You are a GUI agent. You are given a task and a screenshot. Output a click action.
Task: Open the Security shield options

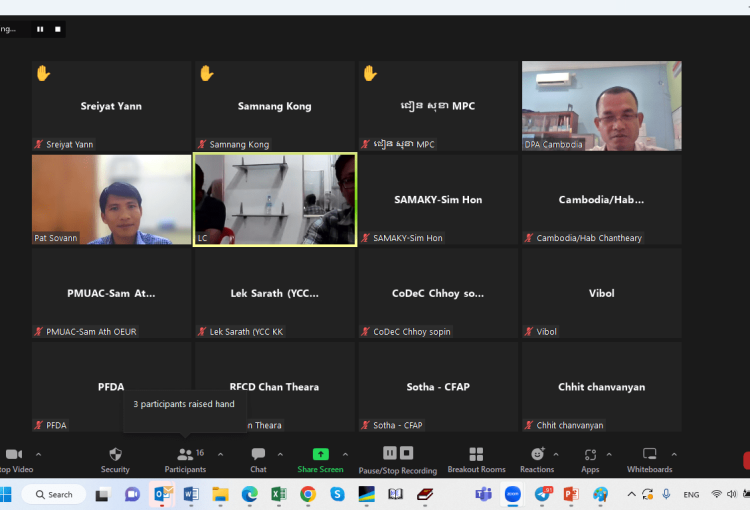pos(115,459)
